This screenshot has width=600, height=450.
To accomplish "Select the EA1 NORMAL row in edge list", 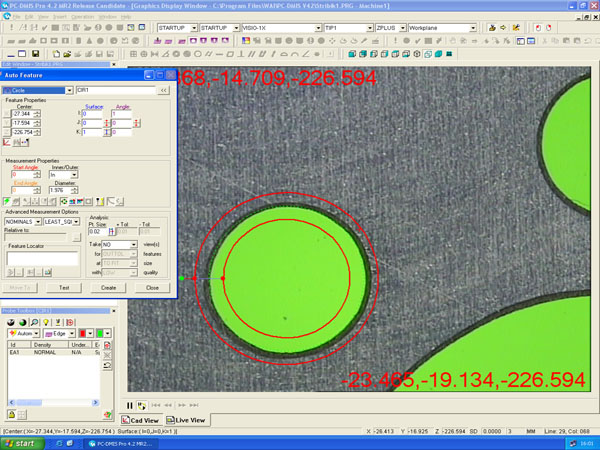I will 54,352.
